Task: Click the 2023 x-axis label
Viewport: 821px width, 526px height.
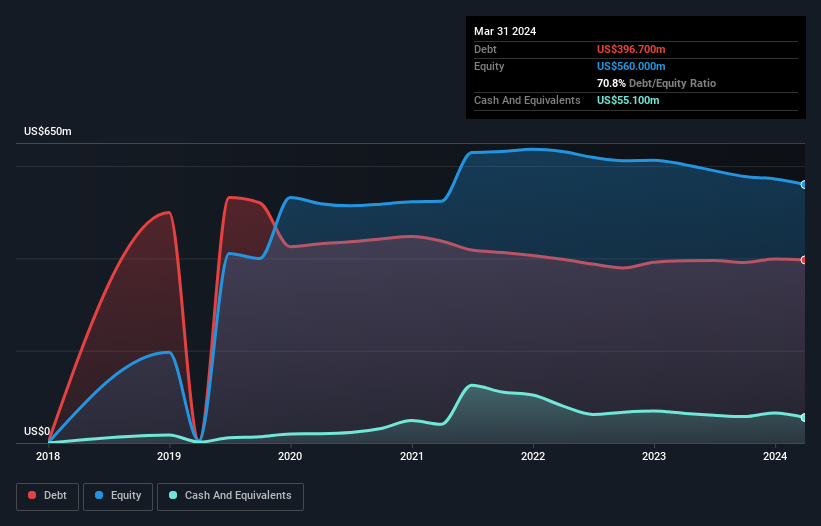Action: pyautogui.click(x=654, y=456)
